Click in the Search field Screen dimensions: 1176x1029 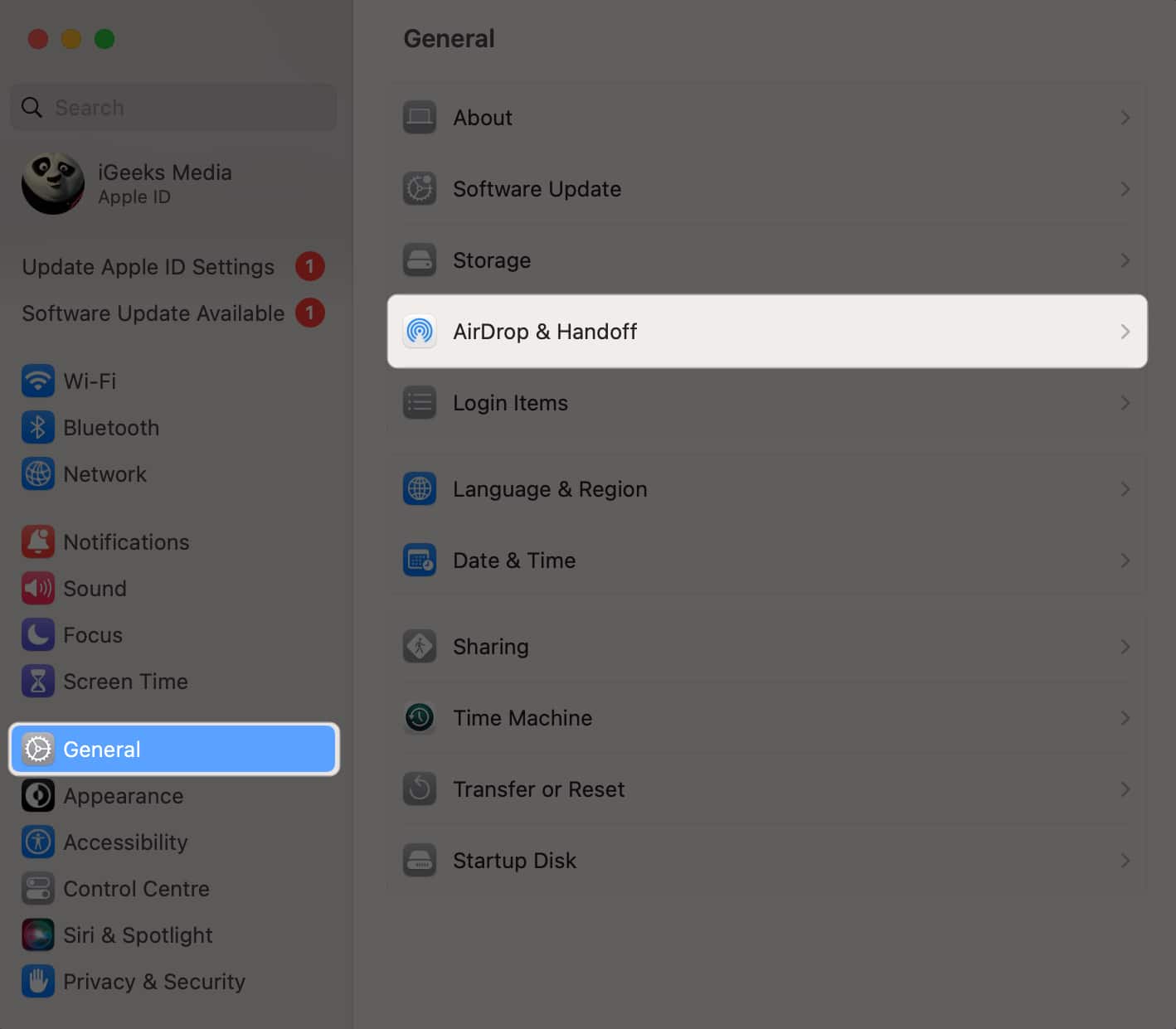(173, 108)
